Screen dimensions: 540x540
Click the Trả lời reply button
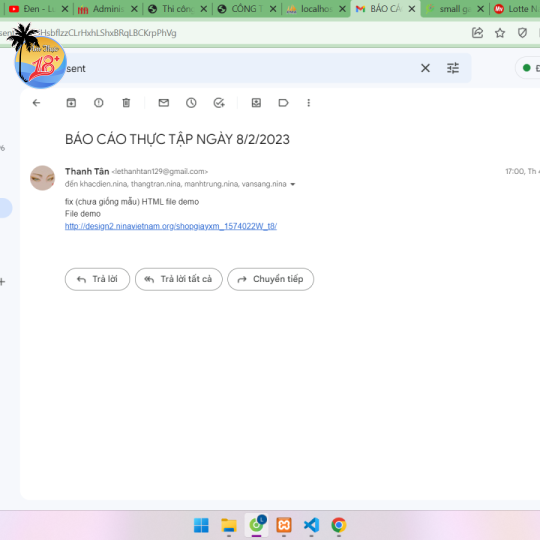pyautogui.click(x=97, y=279)
